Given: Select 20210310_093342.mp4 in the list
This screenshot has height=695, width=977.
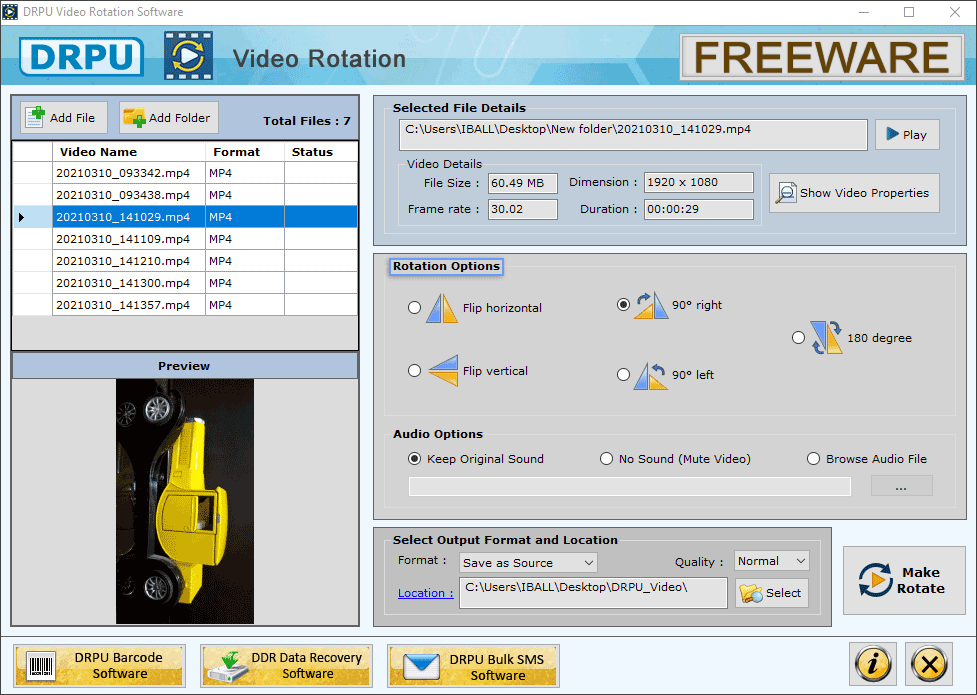Looking at the screenshot, I should (185, 173).
